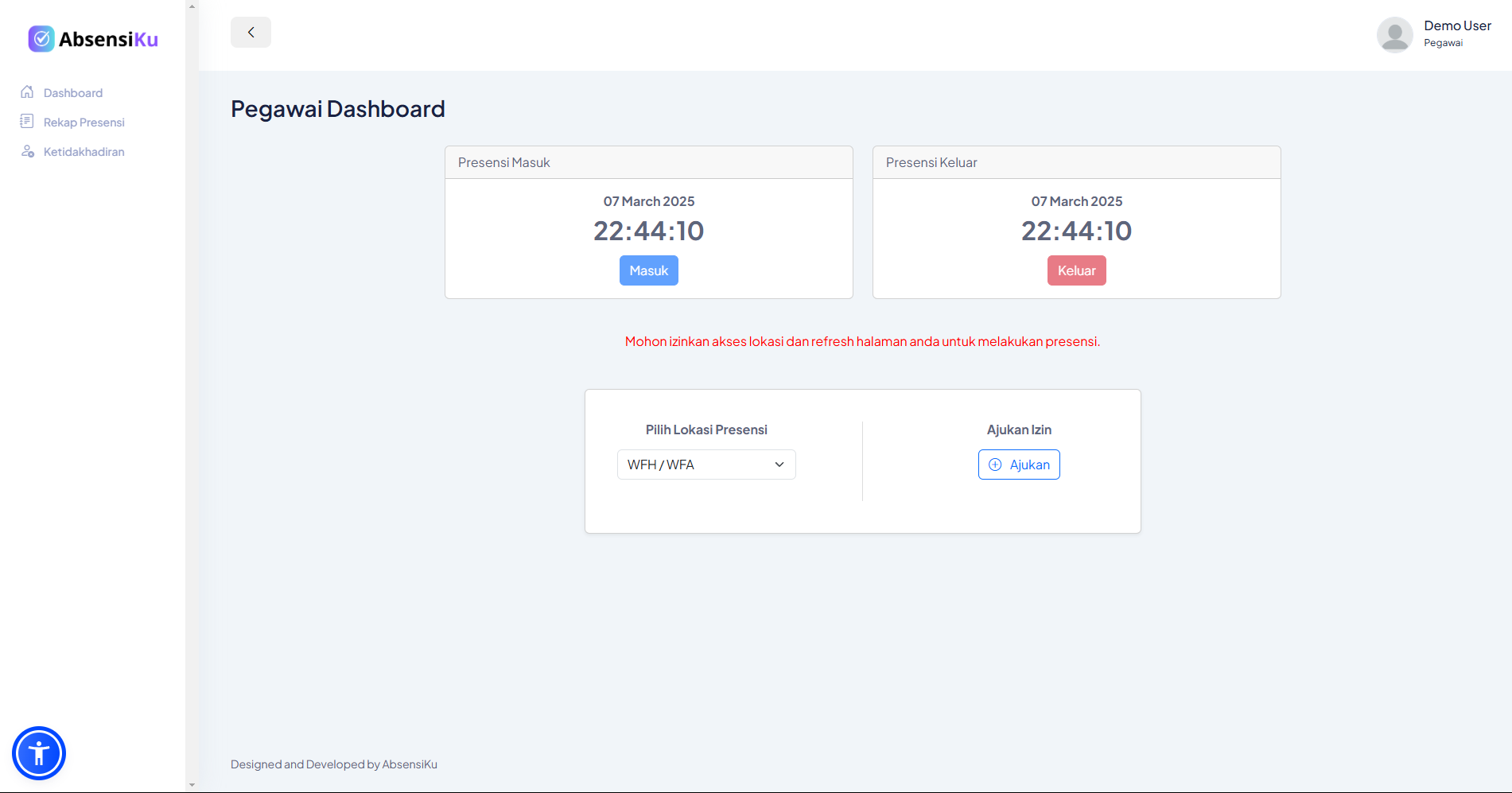
Task: Select the Dashboard sidebar entry
Action: (72, 91)
